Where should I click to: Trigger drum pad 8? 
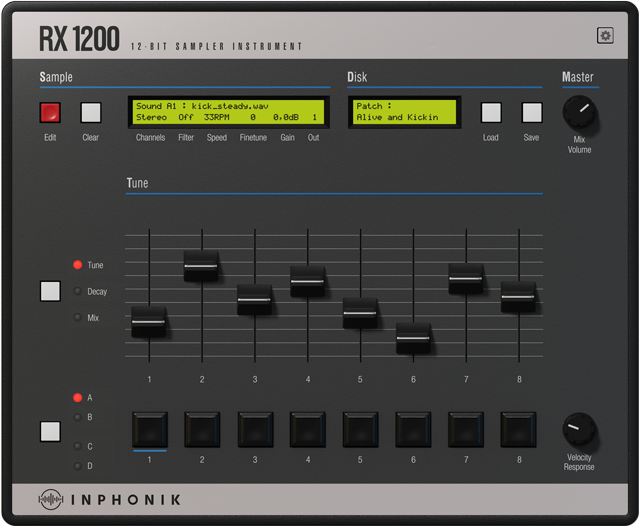(518, 429)
